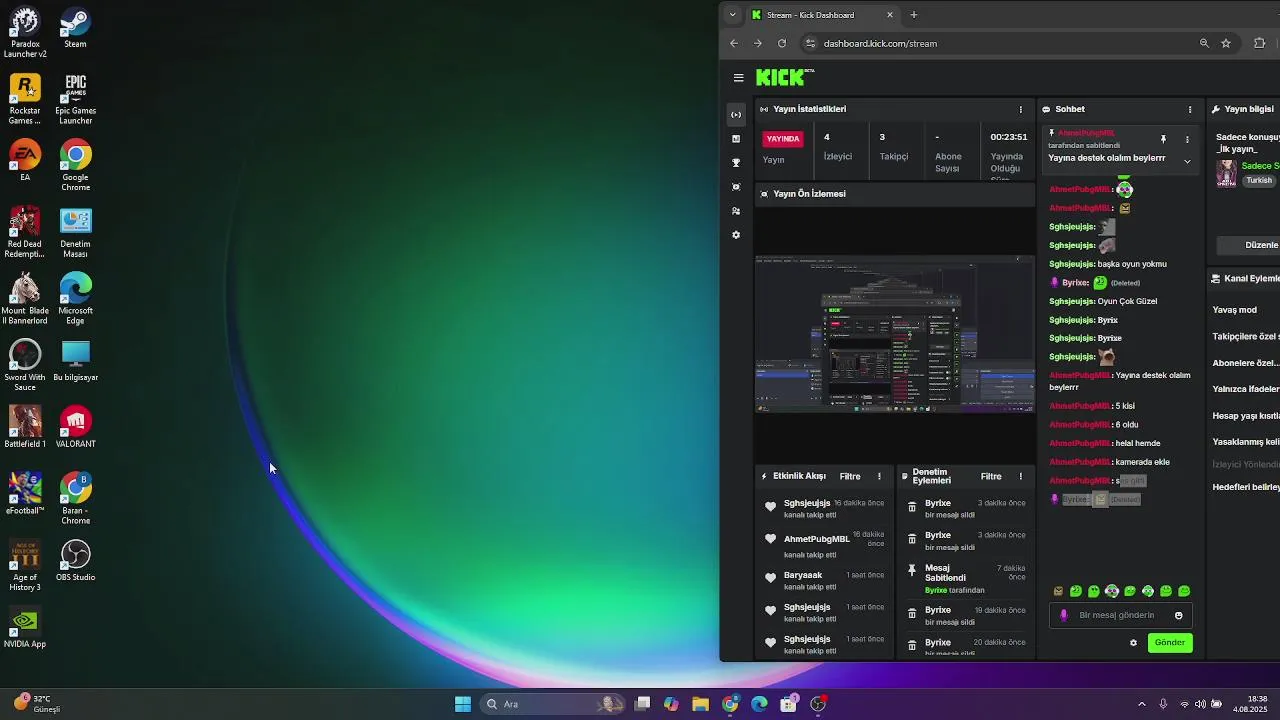Open emoji picker in message field

(1179, 616)
